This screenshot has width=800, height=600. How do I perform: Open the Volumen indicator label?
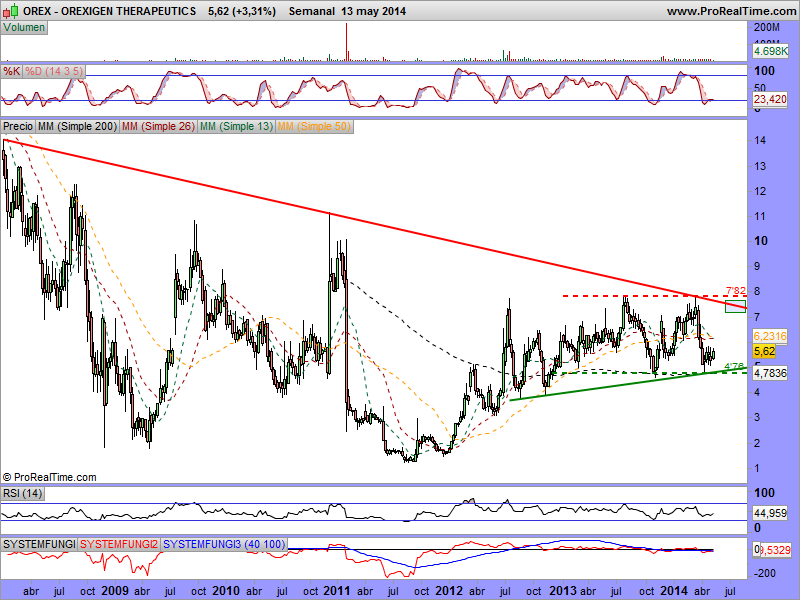24,28
